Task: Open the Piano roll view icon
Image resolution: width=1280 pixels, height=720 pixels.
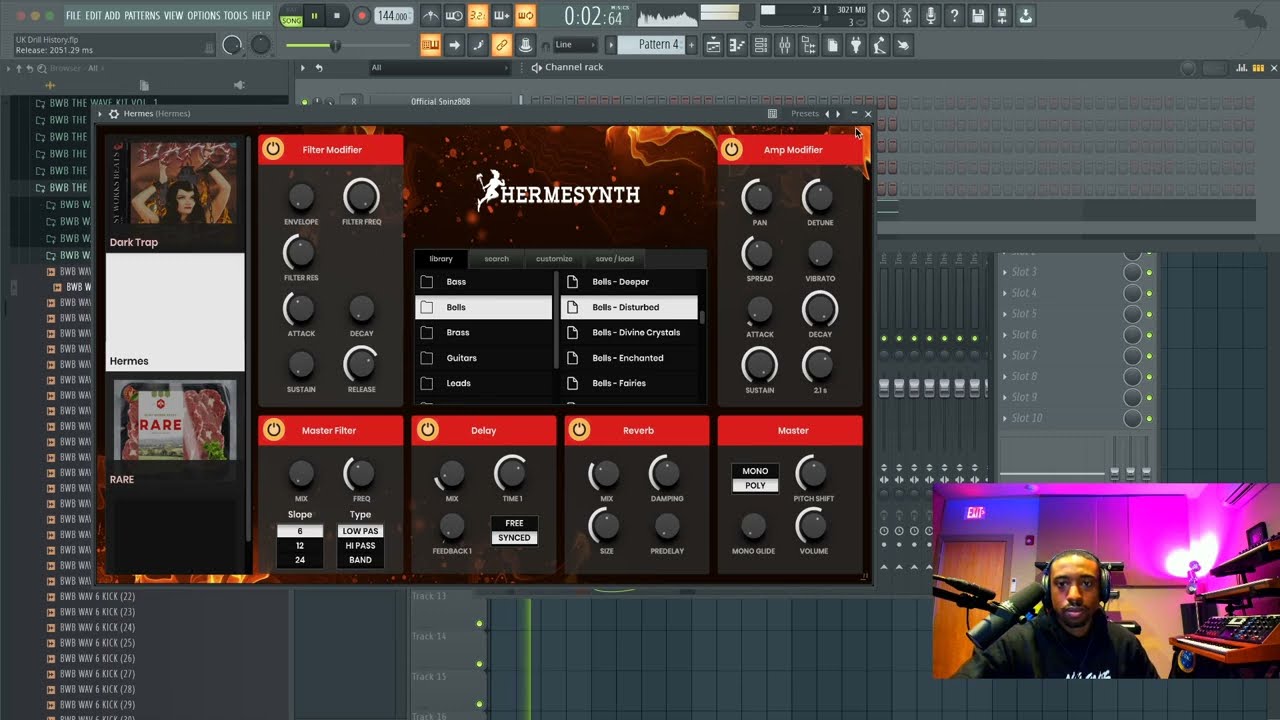Action: pyautogui.click(x=737, y=45)
